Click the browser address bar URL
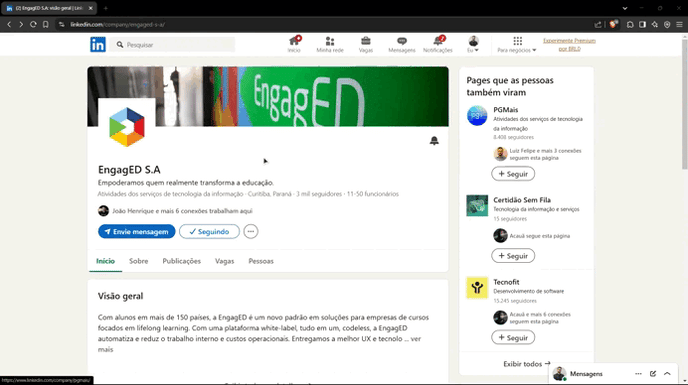 pos(118,25)
